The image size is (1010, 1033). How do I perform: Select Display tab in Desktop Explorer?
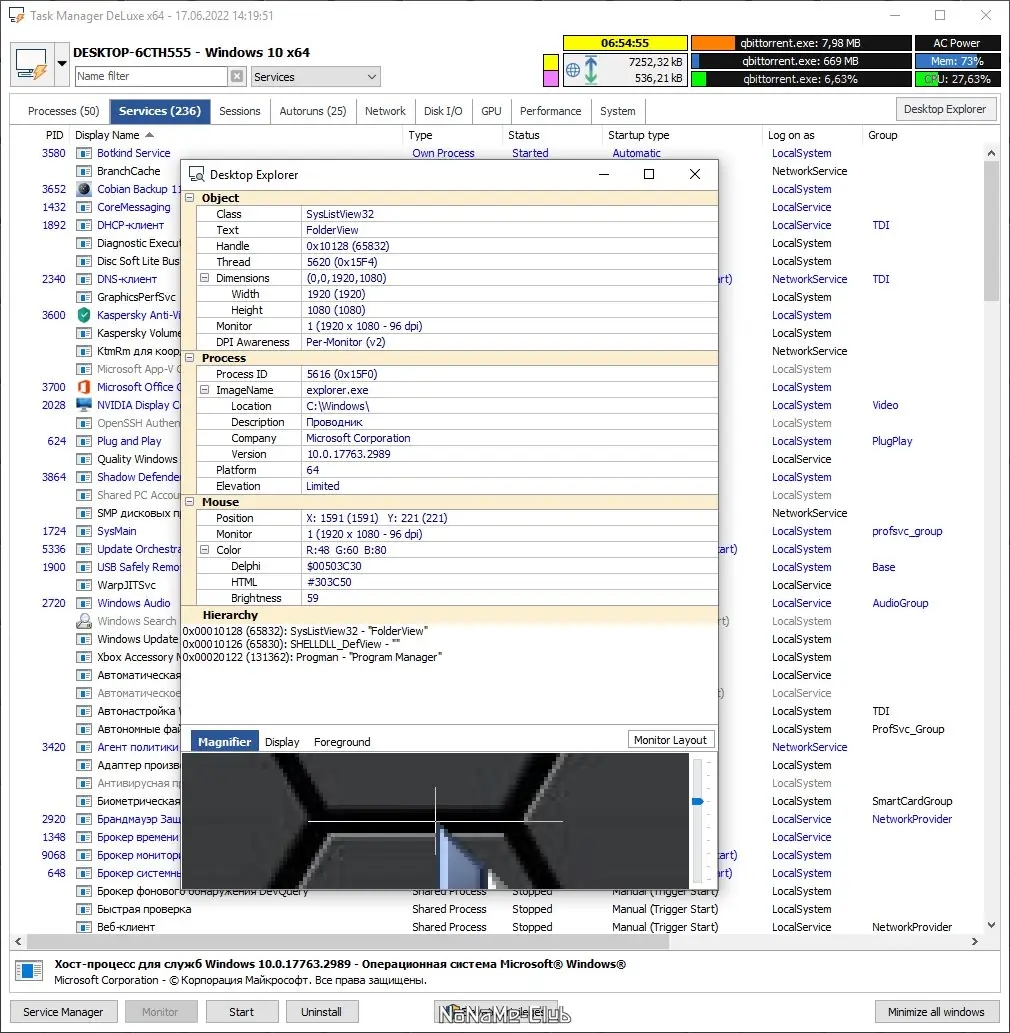(282, 742)
